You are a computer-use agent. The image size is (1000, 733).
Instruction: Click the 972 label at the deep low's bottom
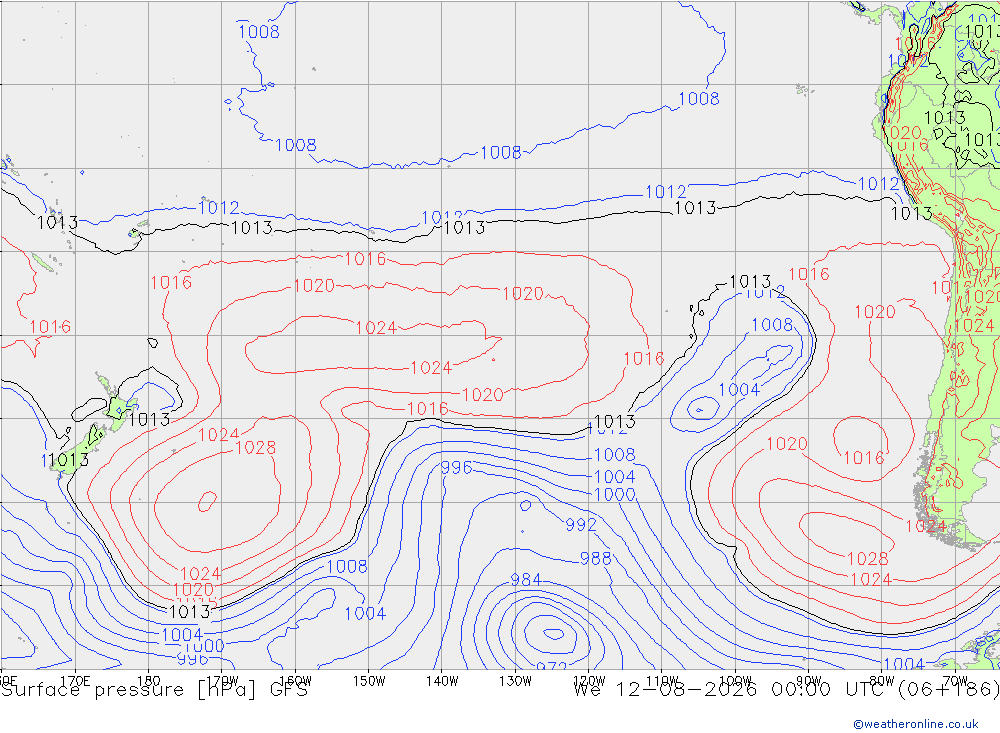[552, 665]
